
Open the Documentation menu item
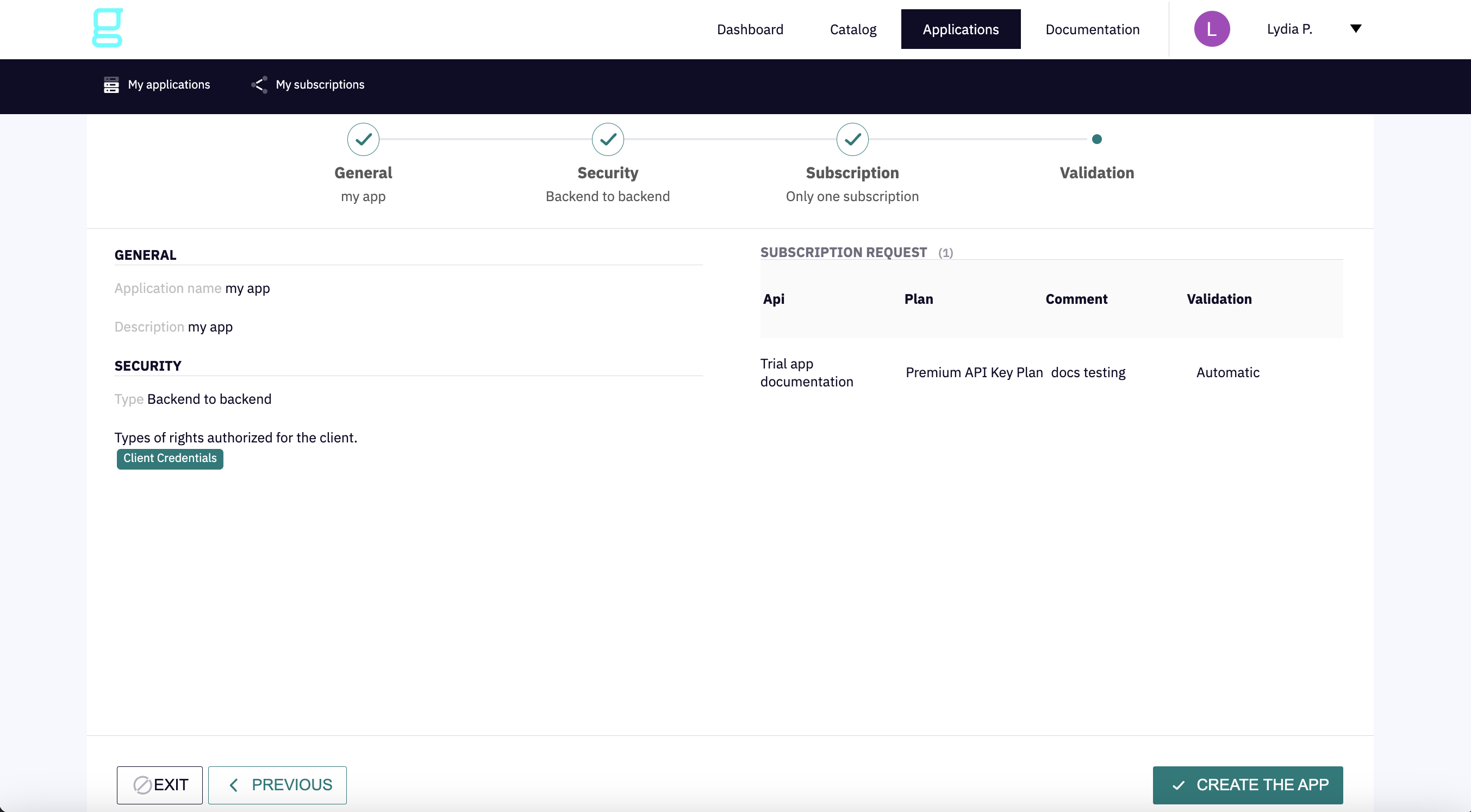pos(1092,29)
